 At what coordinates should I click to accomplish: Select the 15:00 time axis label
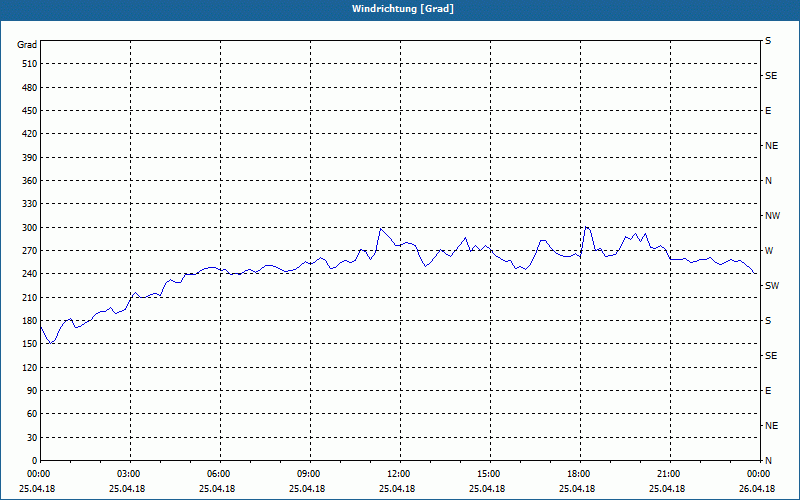click(490, 473)
